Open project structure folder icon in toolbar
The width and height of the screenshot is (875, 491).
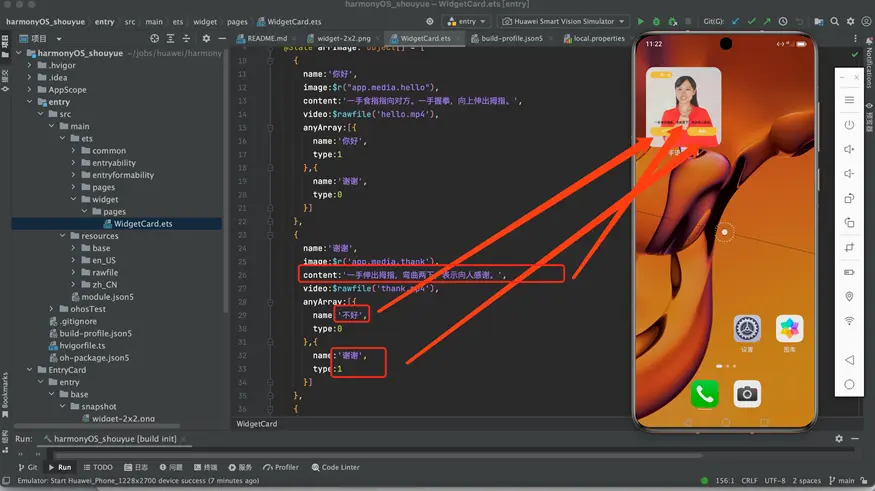[x=819, y=21]
